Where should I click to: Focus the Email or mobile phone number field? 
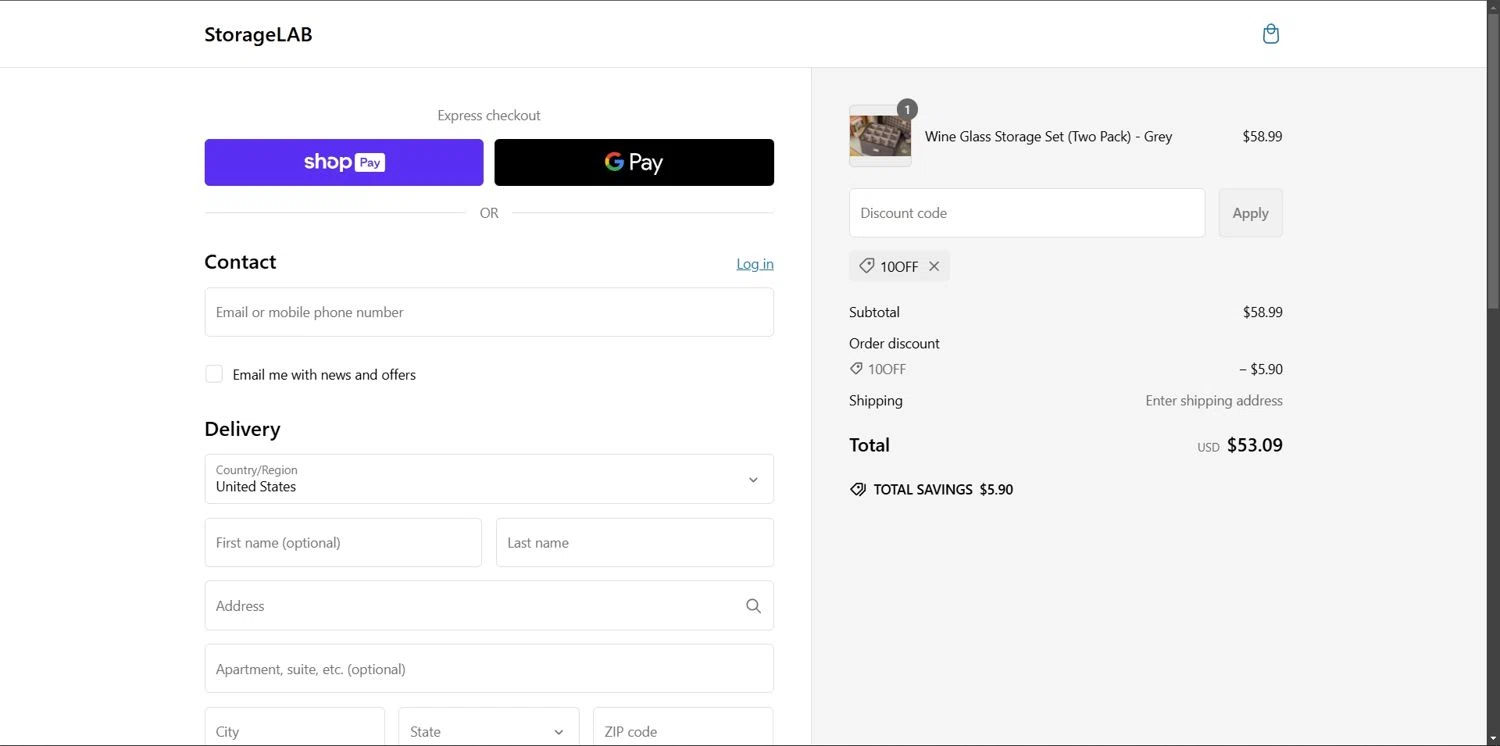pos(489,312)
